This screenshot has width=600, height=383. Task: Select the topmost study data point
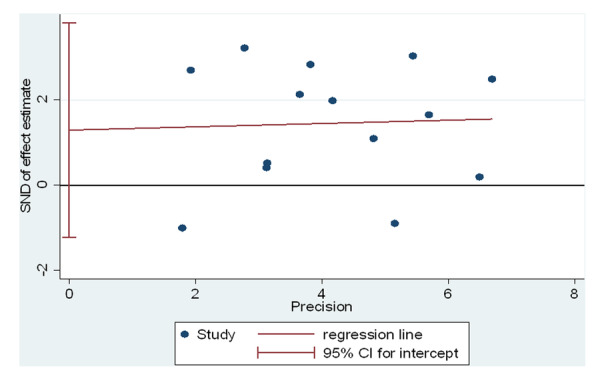click(x=245, y=48)
